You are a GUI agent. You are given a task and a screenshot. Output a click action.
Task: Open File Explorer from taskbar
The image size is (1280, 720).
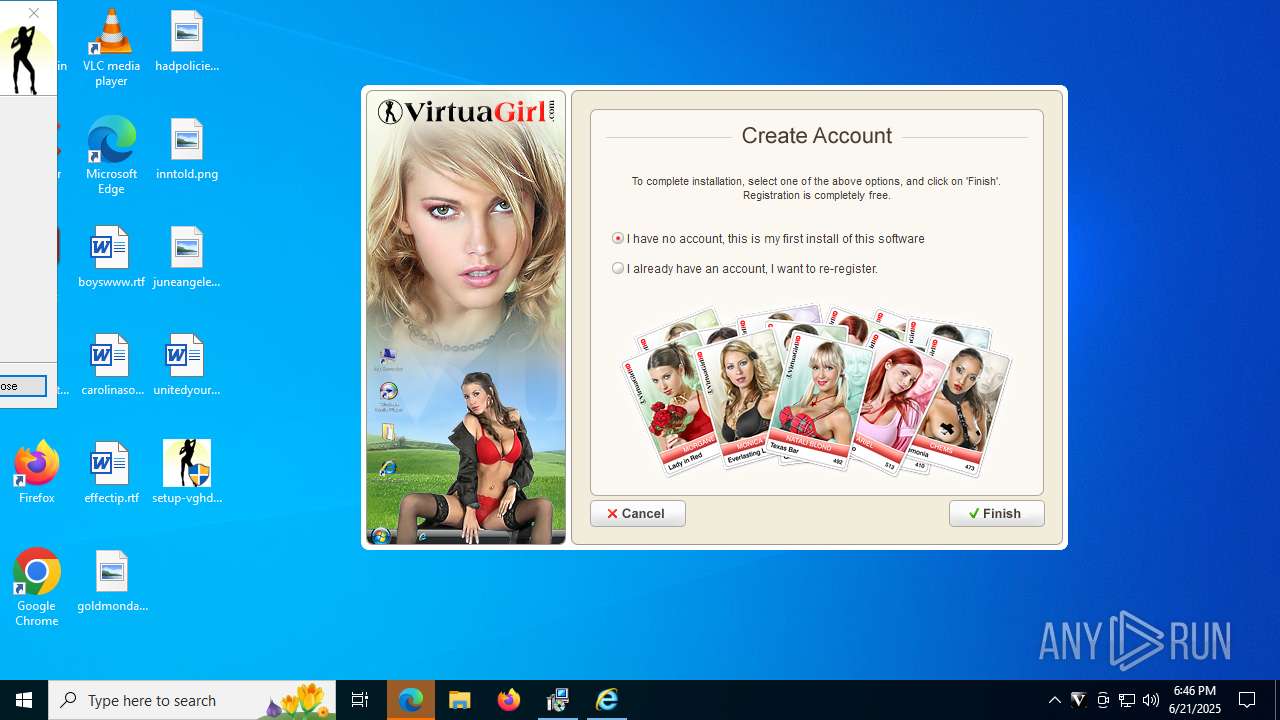(460, 700)
